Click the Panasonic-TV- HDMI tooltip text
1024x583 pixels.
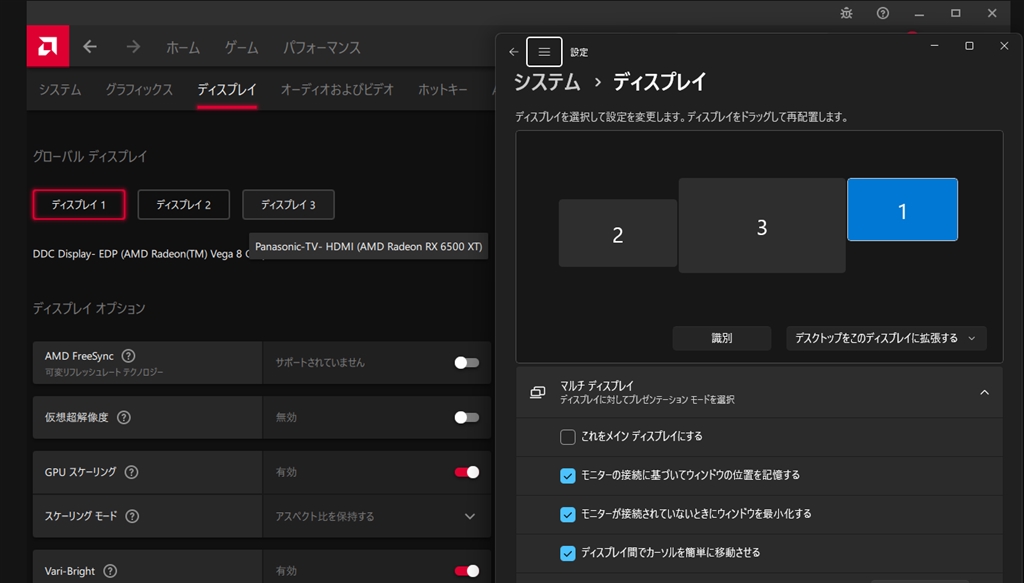tap(368, 247)
